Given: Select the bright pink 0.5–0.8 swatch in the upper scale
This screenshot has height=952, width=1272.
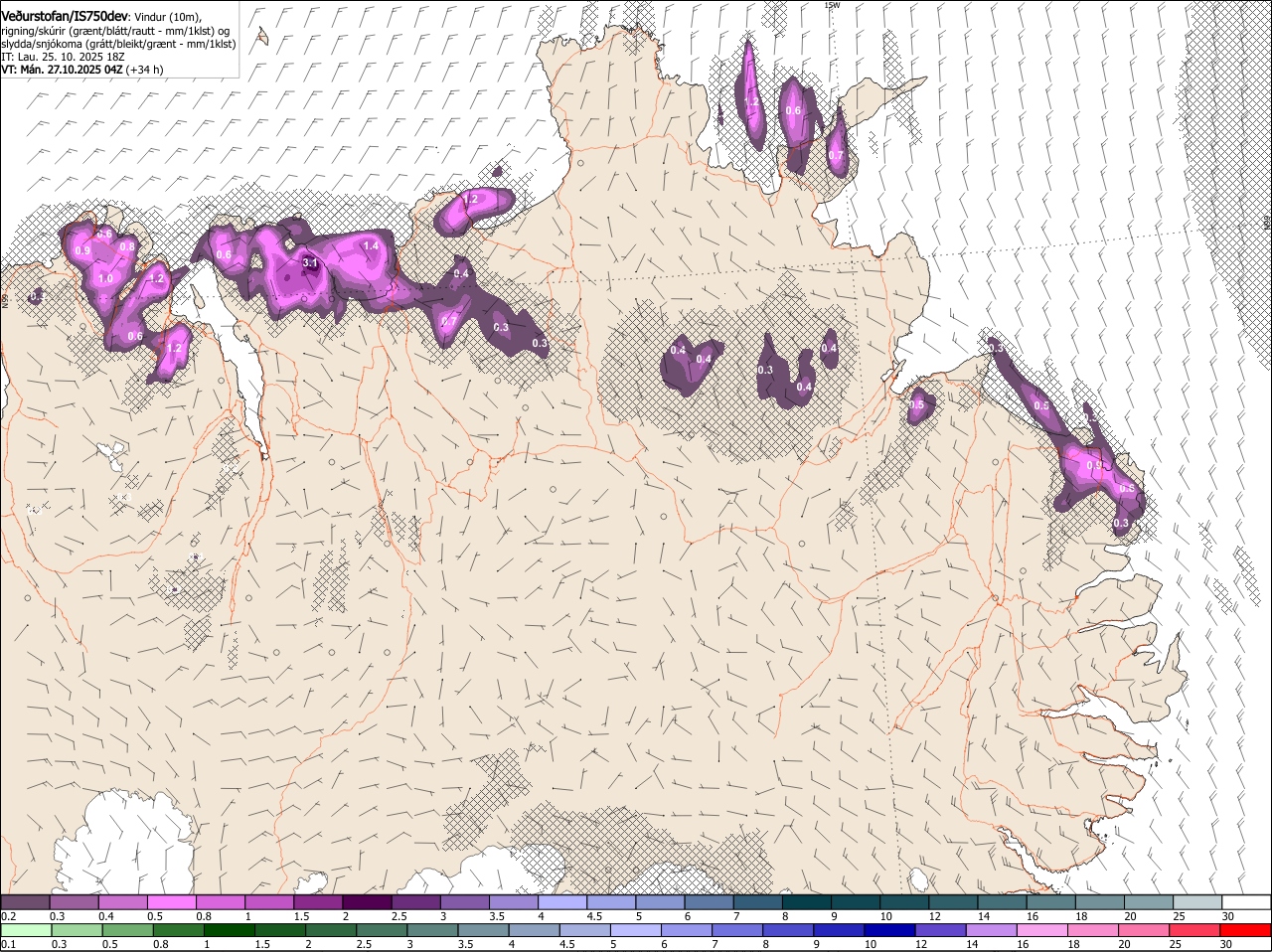Looking at the screenshot, I should [171, 901].
